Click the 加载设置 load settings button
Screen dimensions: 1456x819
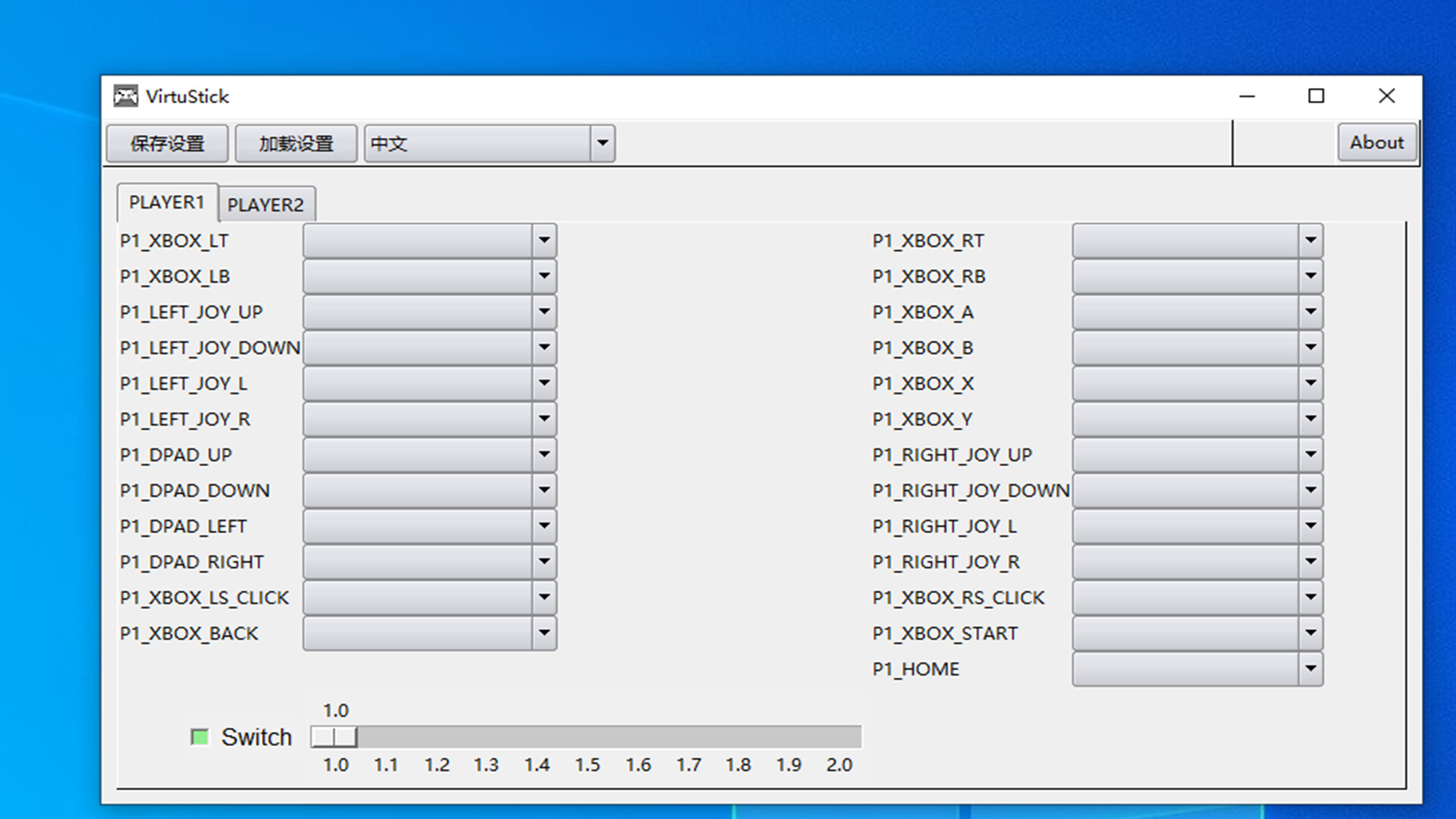pos(297,143)
